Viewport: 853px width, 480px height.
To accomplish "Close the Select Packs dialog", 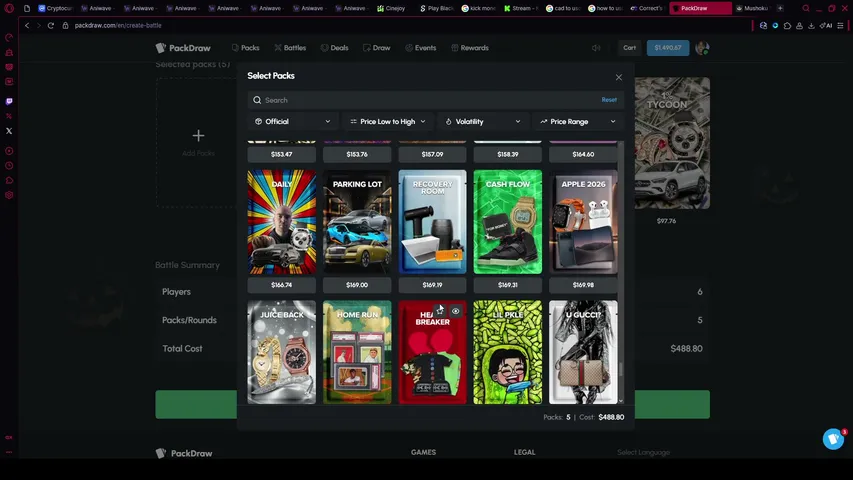I will click(619, 77).
